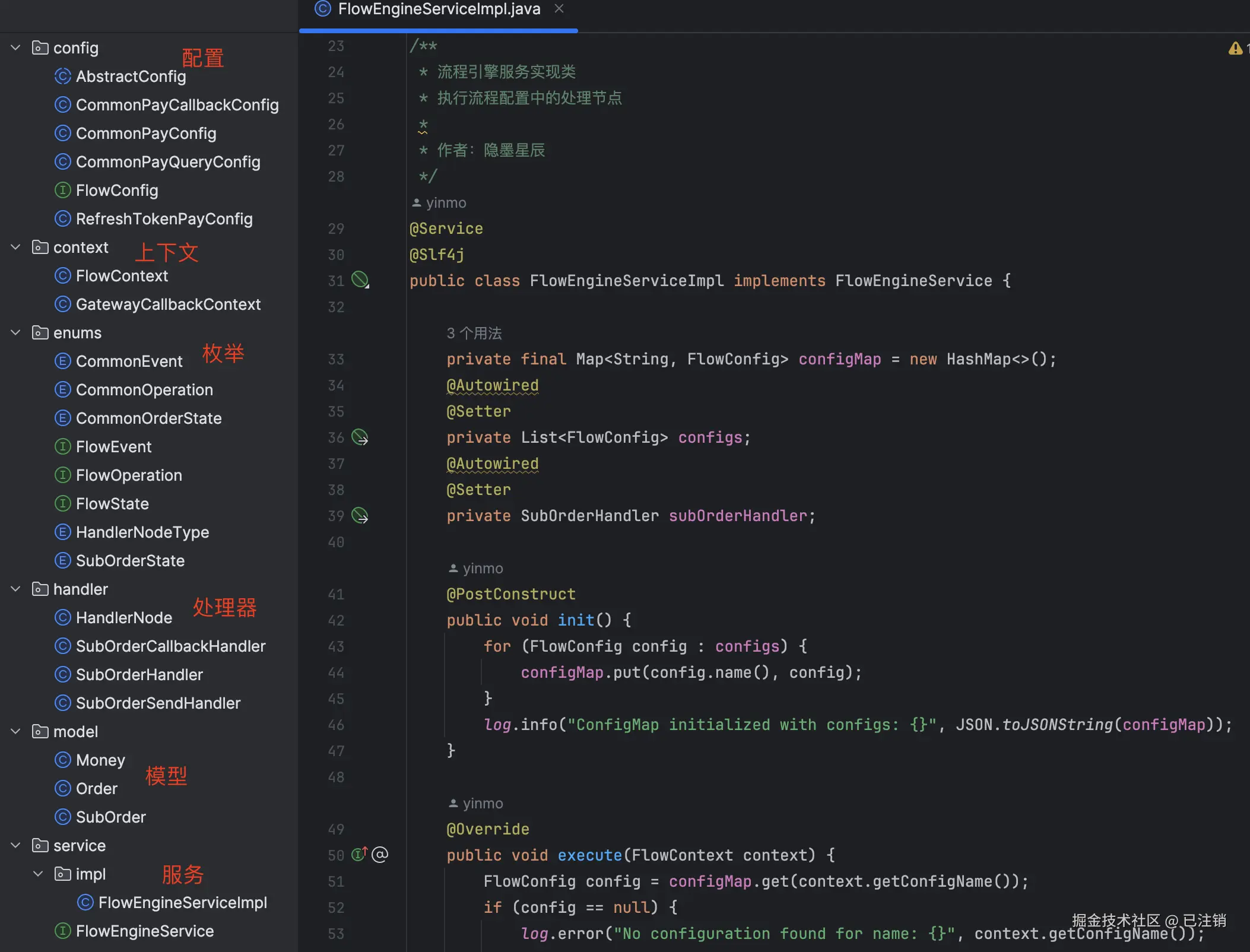
Task: Click the FlowConfig interface icon in tree
Action: [62, 191]
